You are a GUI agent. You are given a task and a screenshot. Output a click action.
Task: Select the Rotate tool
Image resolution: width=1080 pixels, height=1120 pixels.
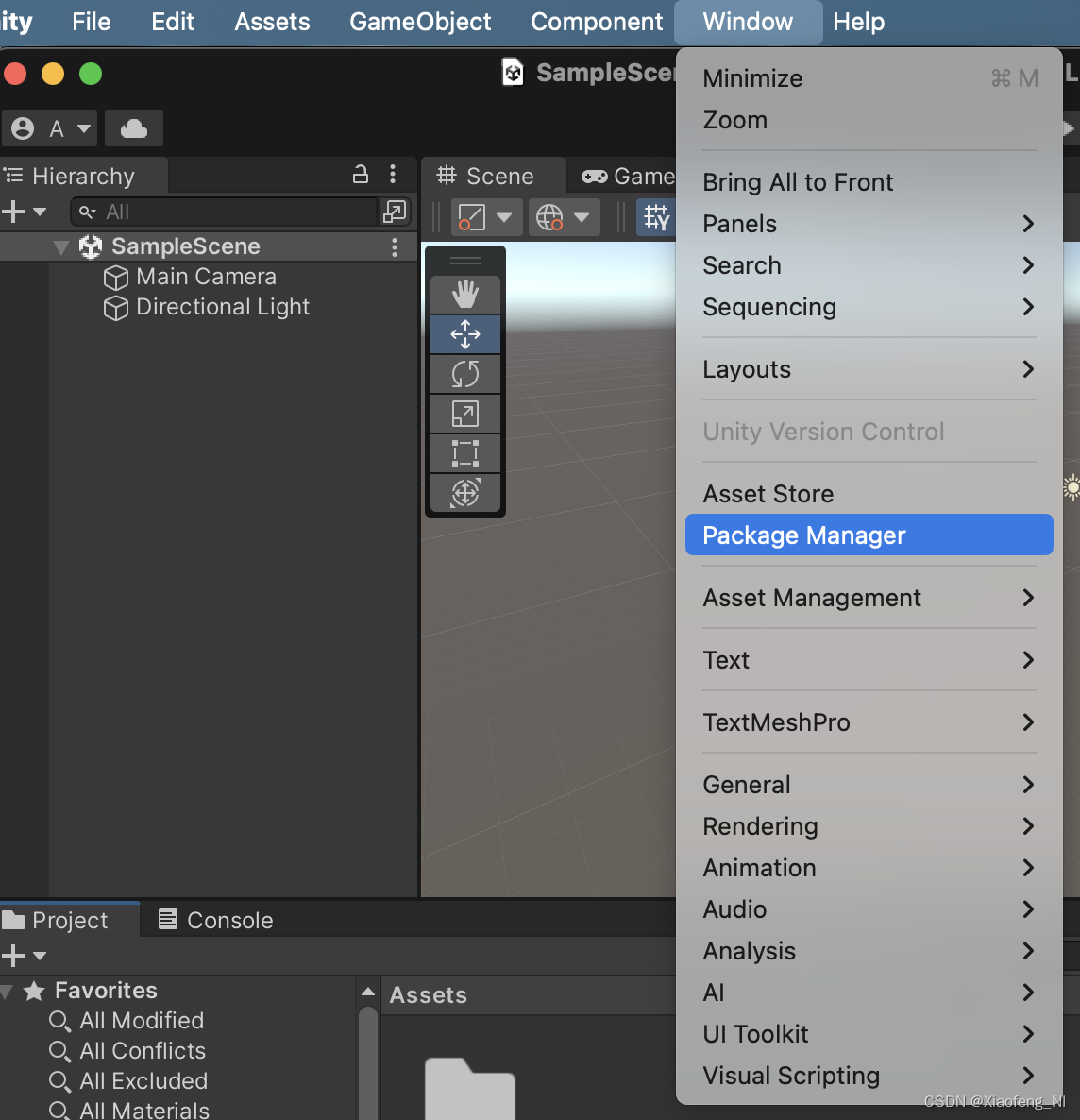tap(464, 373)
